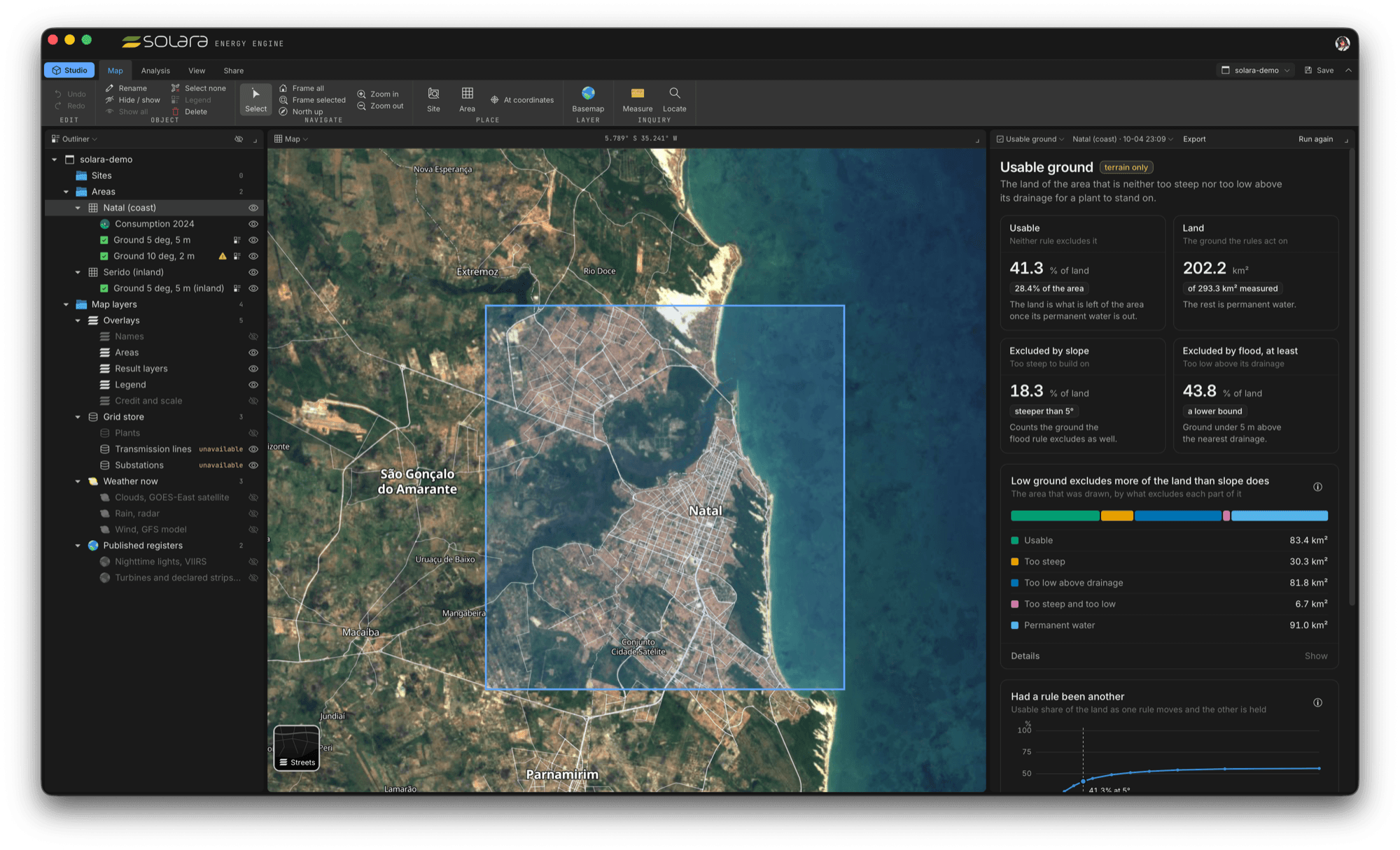
Task: Click the user avatar at top right
Action: point(1342,43)
